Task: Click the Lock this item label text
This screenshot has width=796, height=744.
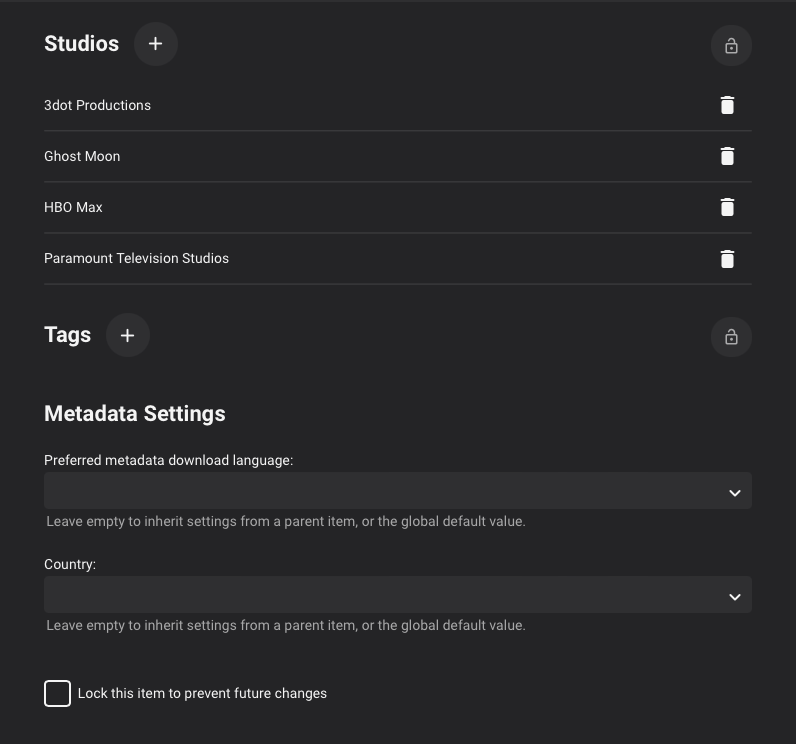Action: [x=202, y=693]
